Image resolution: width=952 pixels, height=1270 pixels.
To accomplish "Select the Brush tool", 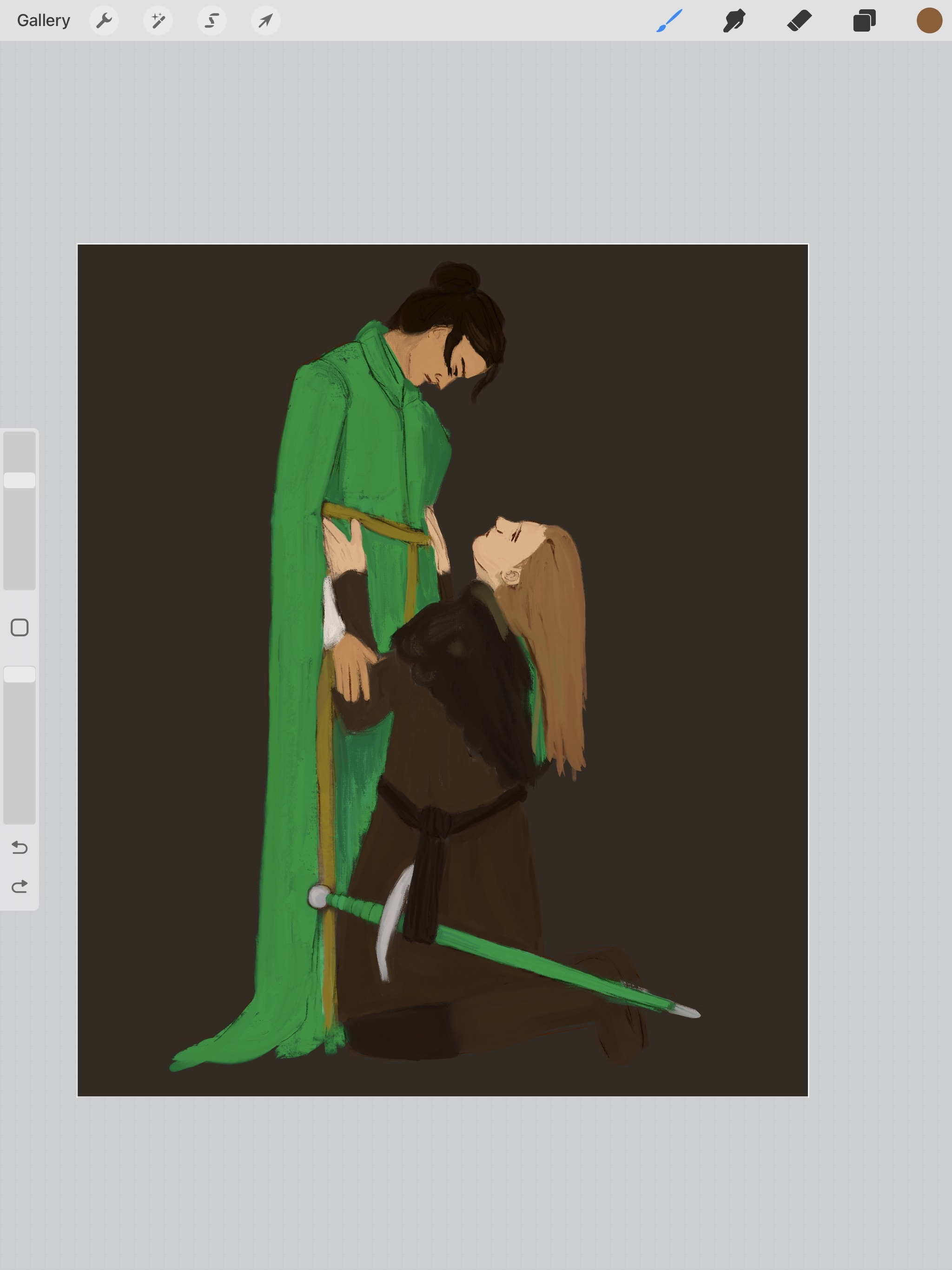I will pos(669,20).
